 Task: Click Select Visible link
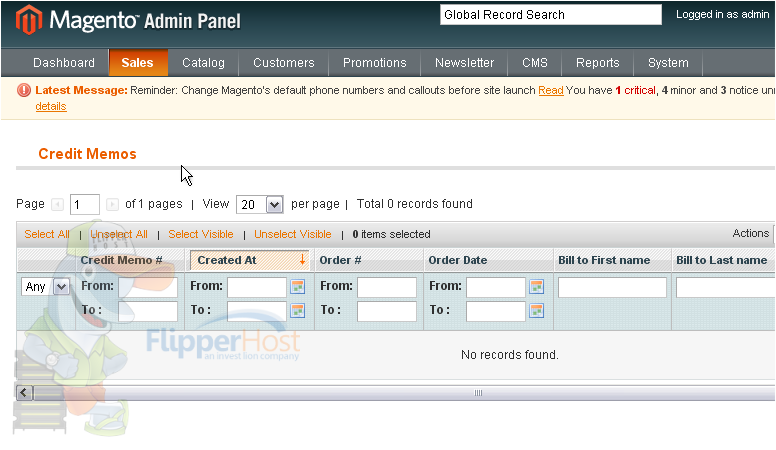point(200,234)
